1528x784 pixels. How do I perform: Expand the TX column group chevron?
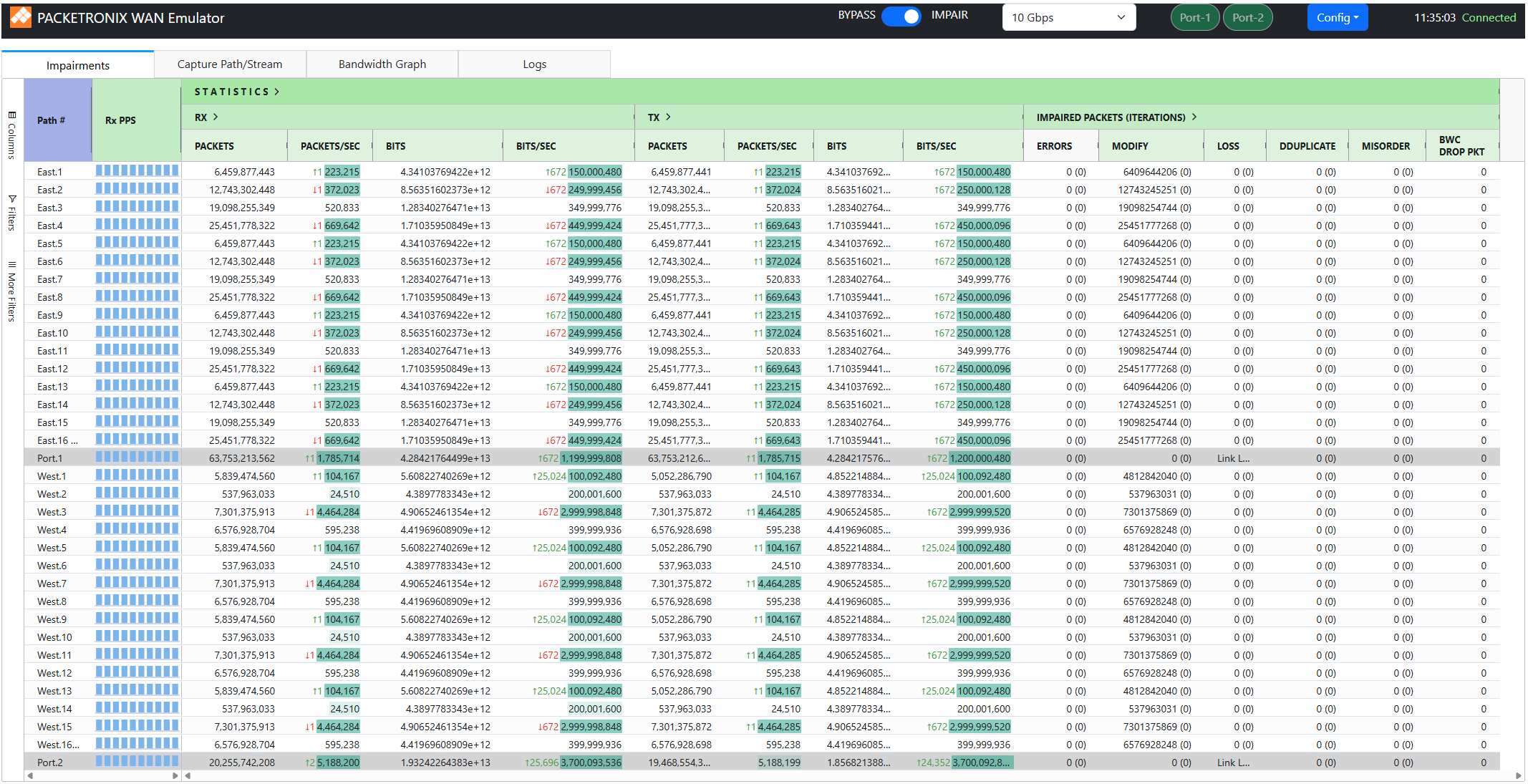coord(668,117)
